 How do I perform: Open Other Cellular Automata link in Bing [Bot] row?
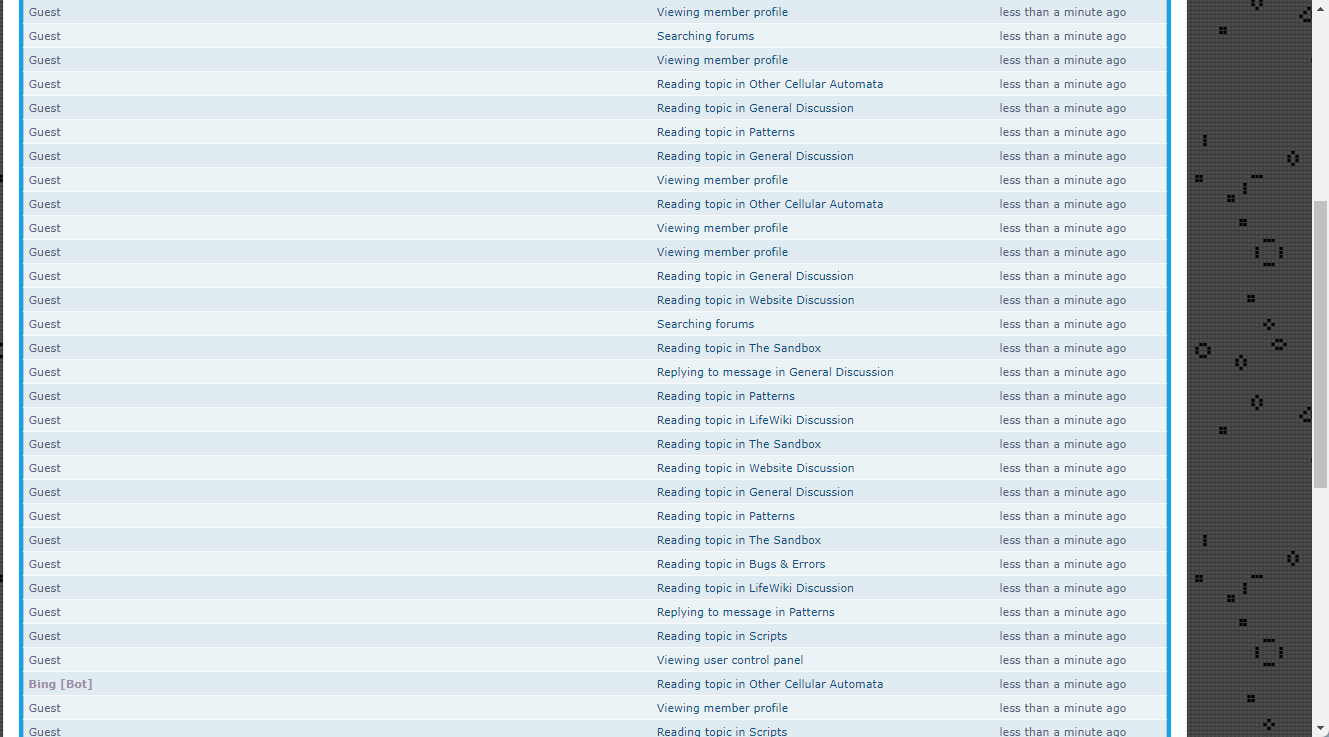[x=770, y=684]
